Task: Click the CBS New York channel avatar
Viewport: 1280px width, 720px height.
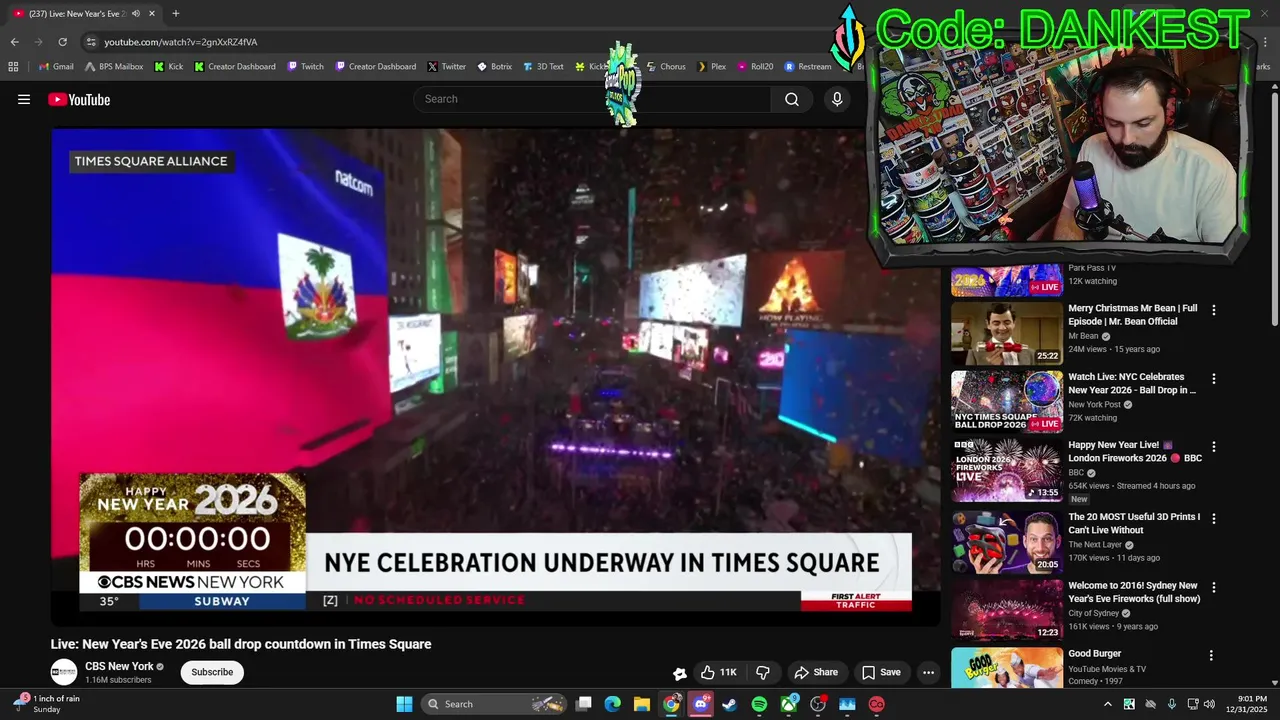Action: pos(64,672)
